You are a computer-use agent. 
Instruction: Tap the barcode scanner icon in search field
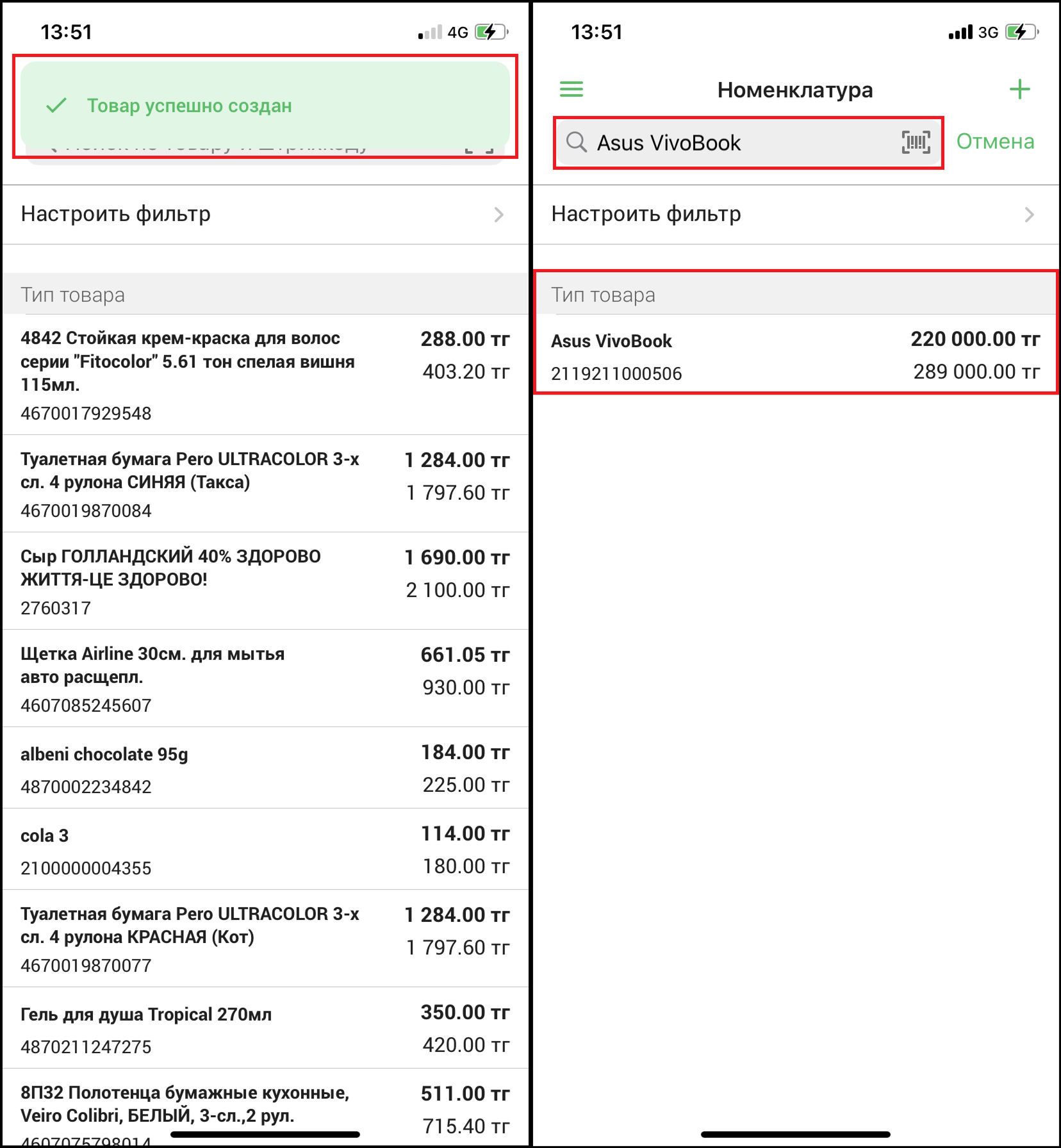(916, 142)
